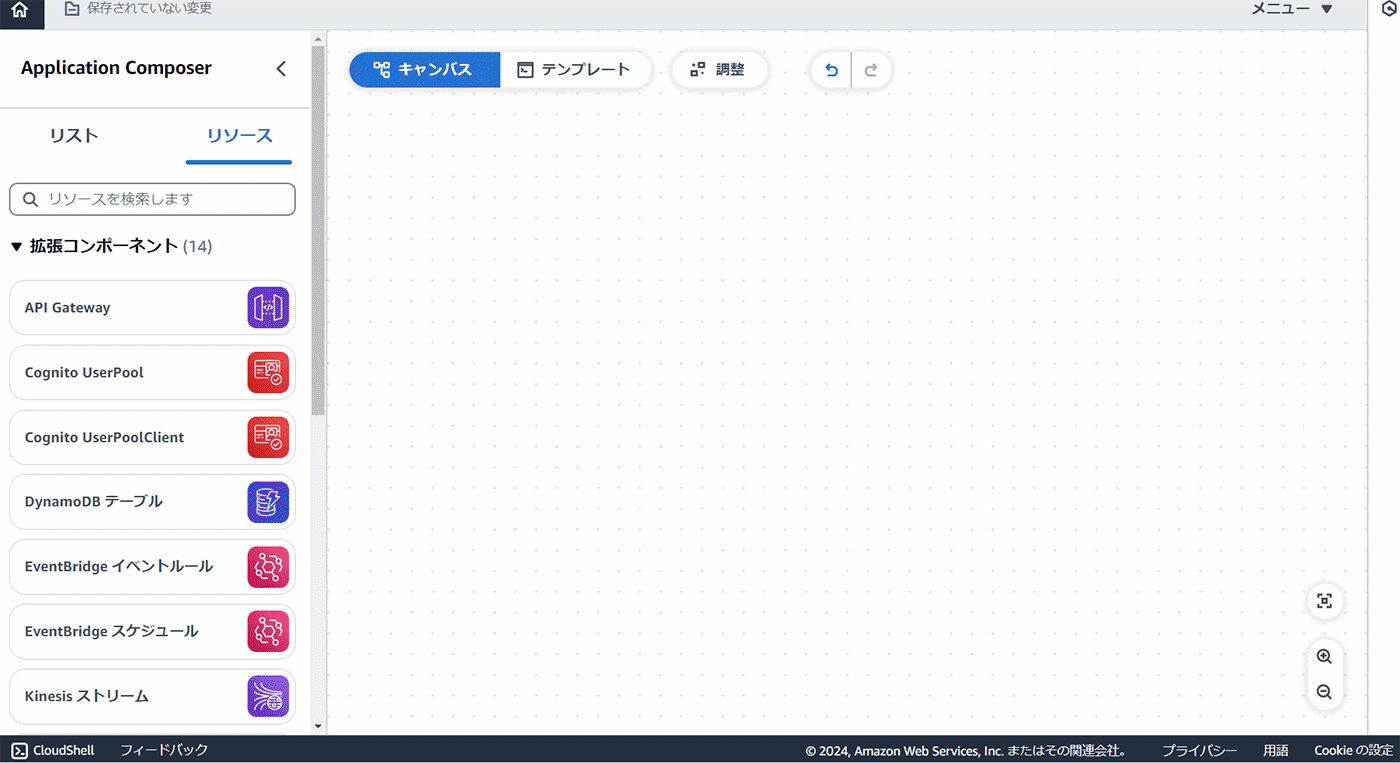Zoom in on the canvas
Image resolution: width=1400 pixels, height=763 pixels.
pyautogui.click(x=1324, y=657)
